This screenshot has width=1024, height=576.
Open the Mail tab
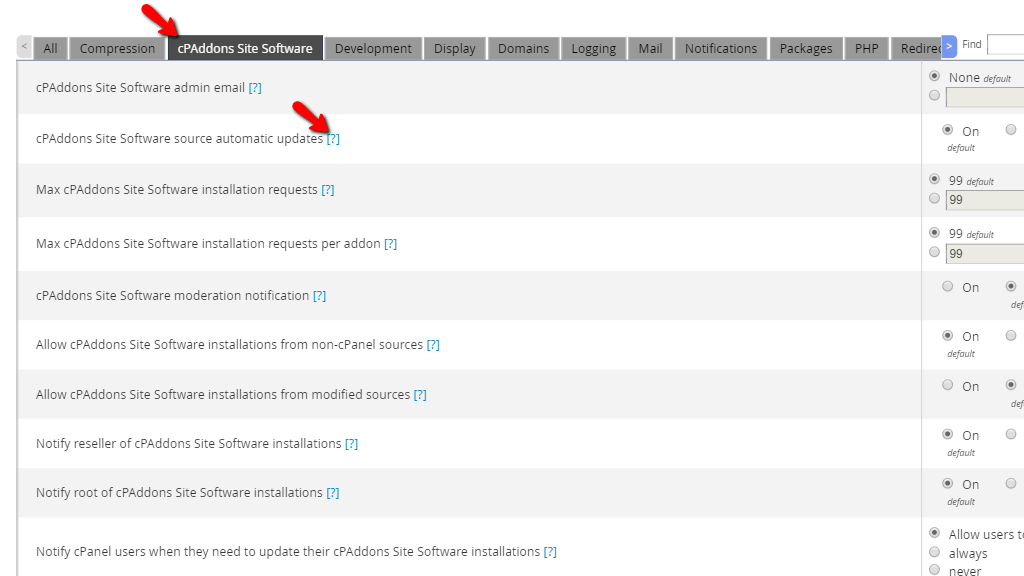click(x=650, y=48)
